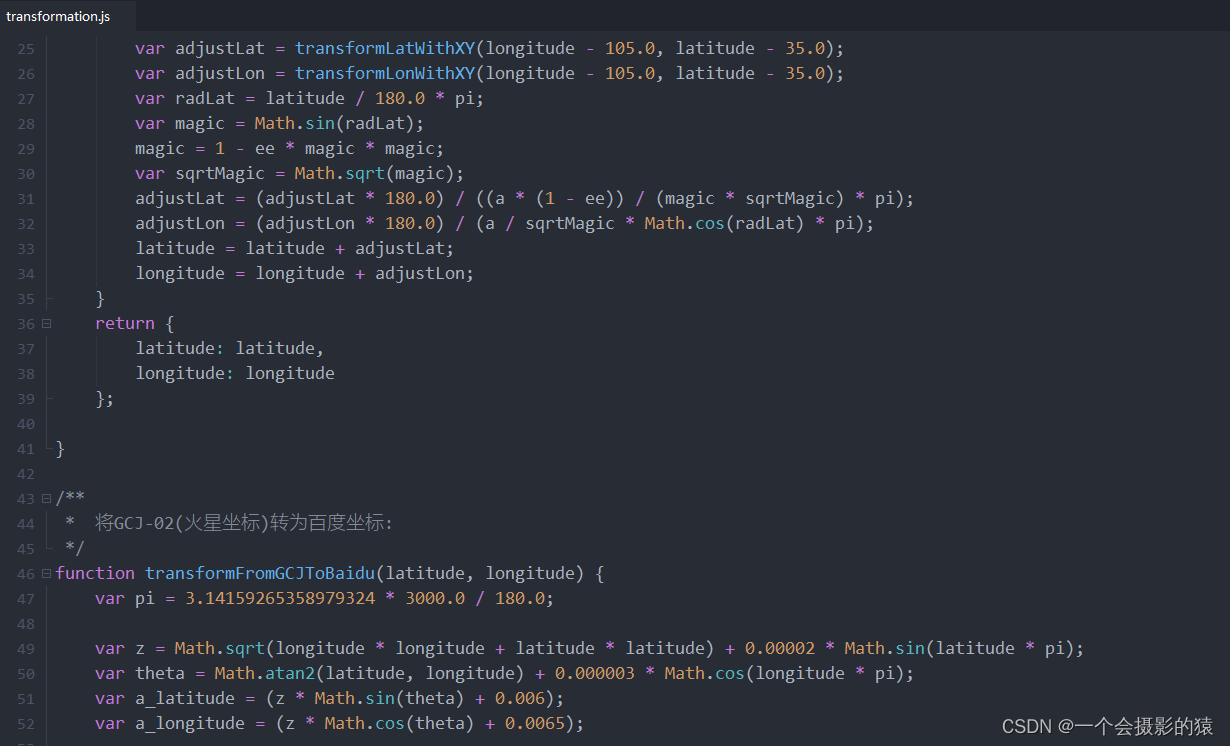Click line number 52 in gutter
1230x746 pixels.
point(25,724)
